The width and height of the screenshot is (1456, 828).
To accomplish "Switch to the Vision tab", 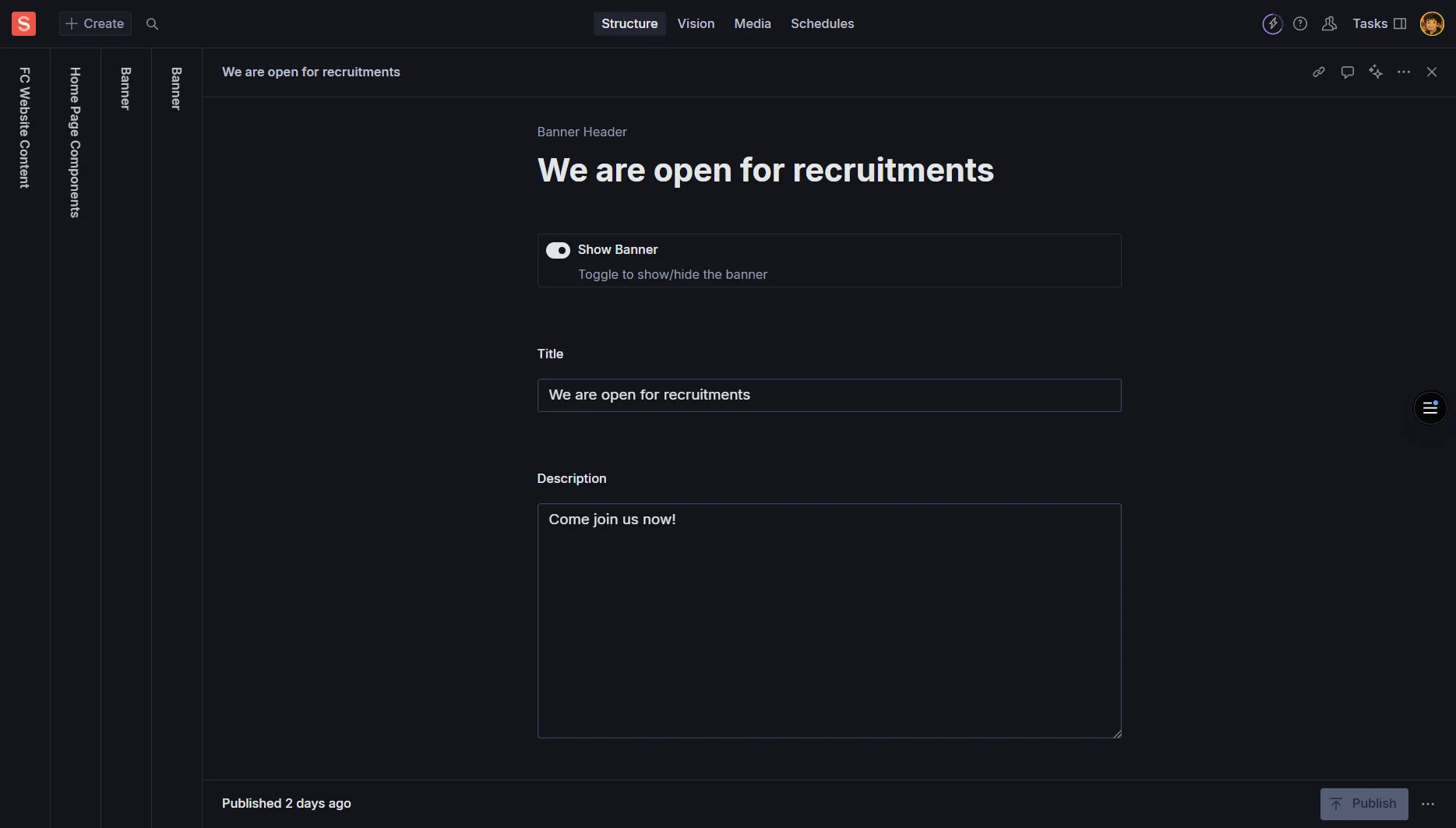I will coord(696,24).
